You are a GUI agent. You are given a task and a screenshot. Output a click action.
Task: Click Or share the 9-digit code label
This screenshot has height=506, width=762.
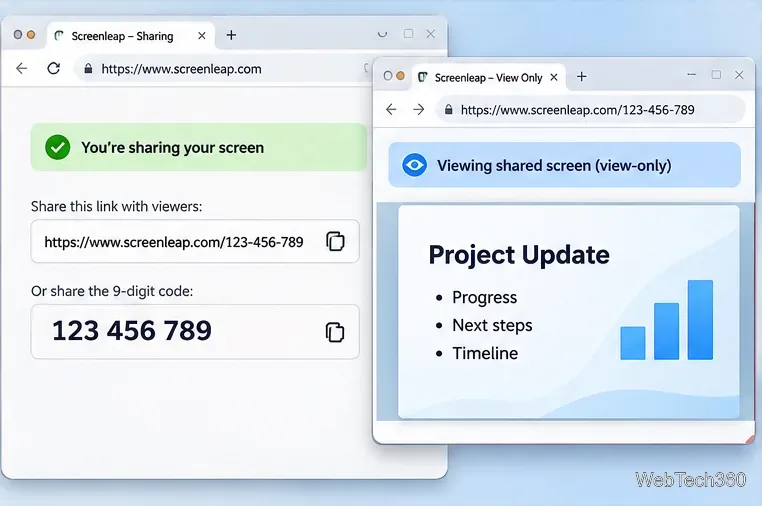click(x=112, y=291)
